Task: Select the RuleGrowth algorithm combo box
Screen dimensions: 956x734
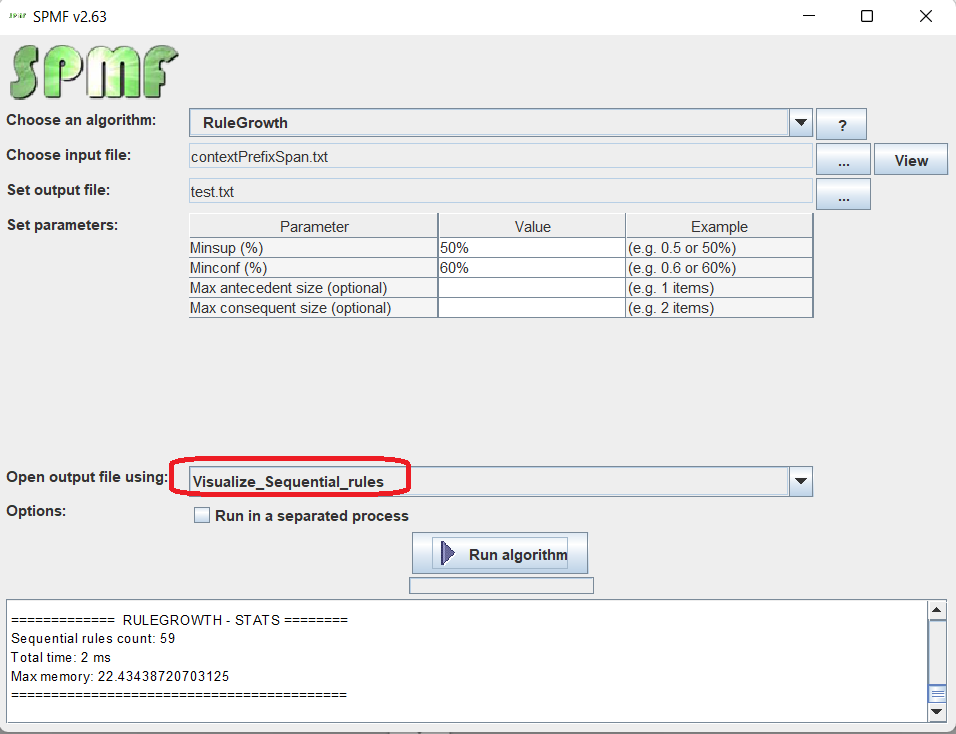Action: click(x=490, y=123)
